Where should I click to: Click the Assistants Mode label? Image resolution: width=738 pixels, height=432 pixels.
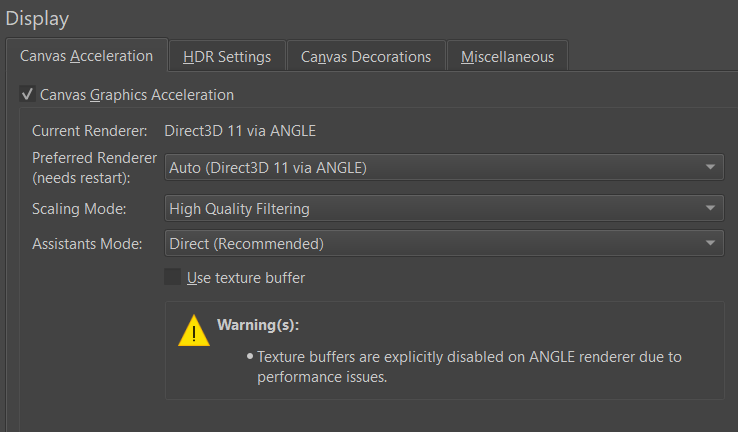point(87,243)
